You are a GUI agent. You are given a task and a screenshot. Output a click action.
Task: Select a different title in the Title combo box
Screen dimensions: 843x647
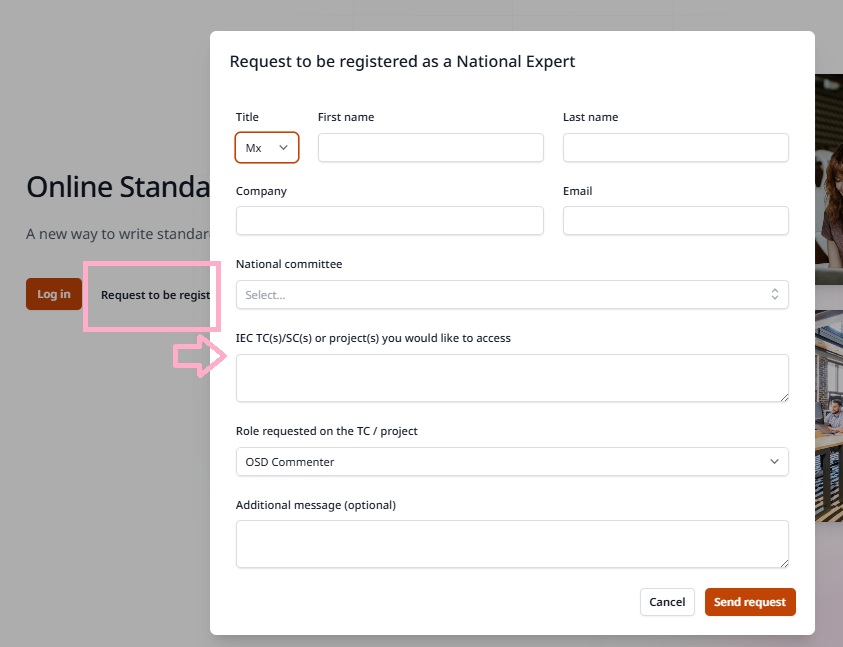point(266,147)
